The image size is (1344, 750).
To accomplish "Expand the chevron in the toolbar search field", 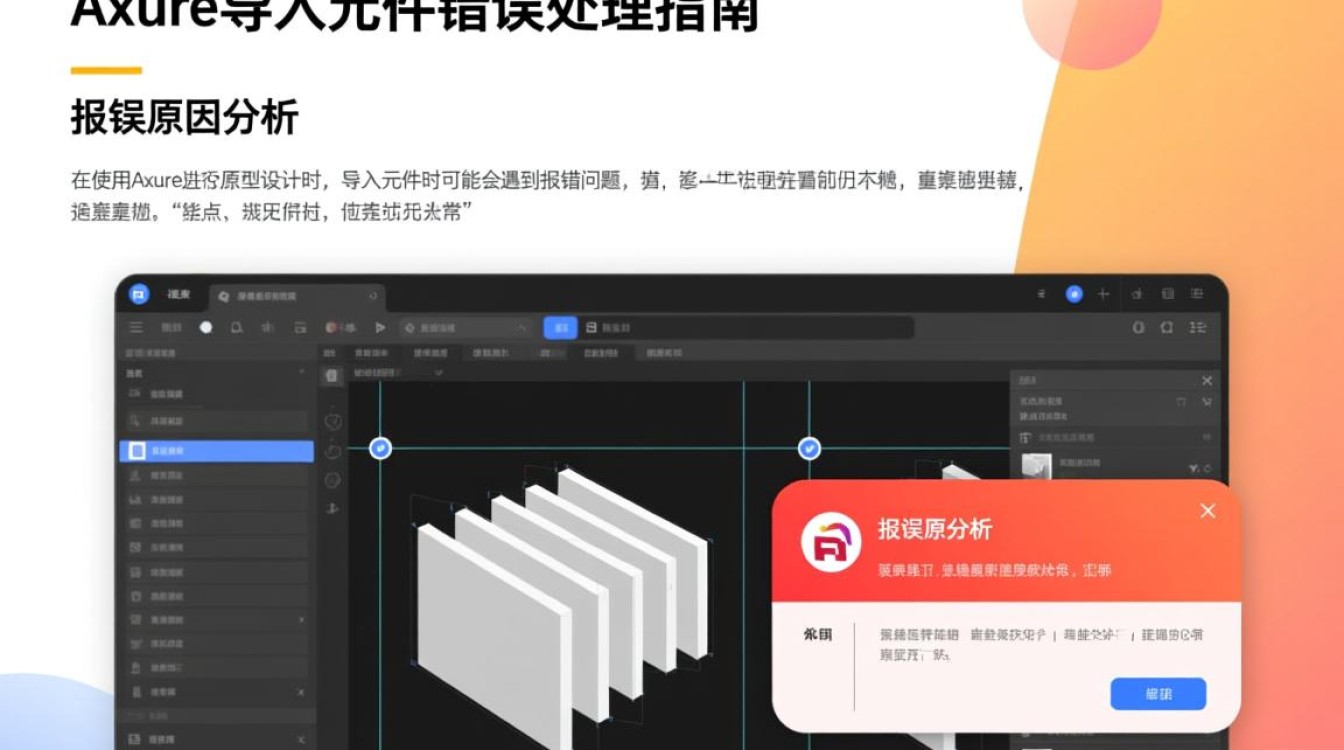I will (x=522, y=327).
